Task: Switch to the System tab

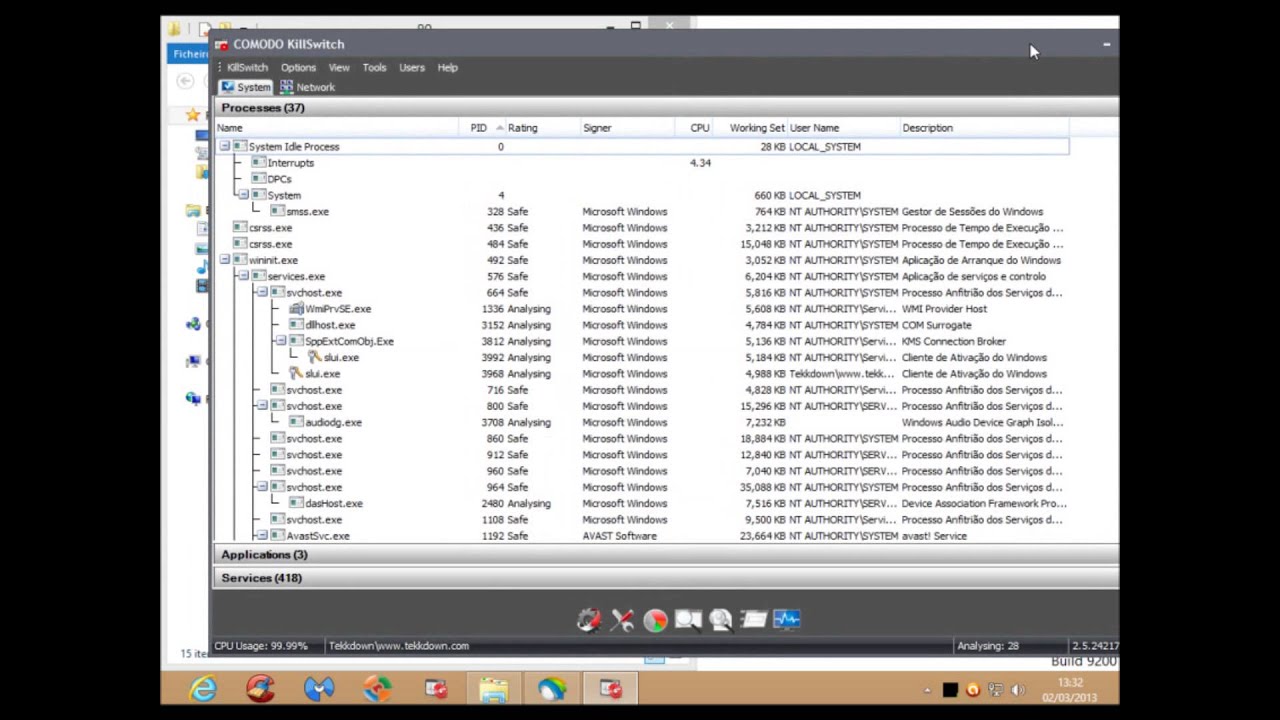Action: [x=246, y=87]
